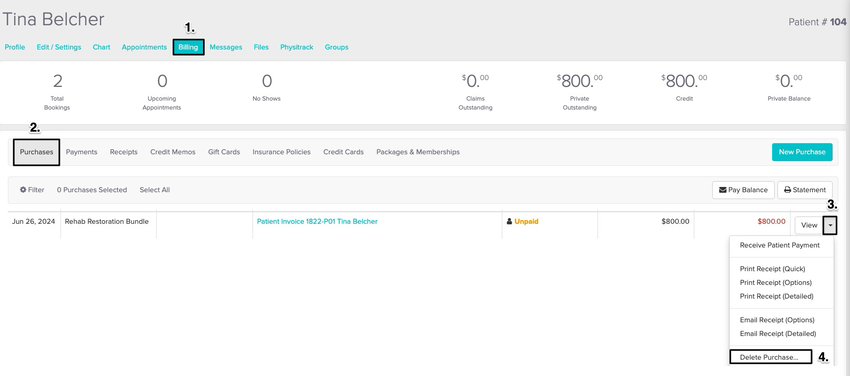The image size is (850, 376).
Task: Click the Statement print button
Action: pyautogui.click(x=805, y=190)
